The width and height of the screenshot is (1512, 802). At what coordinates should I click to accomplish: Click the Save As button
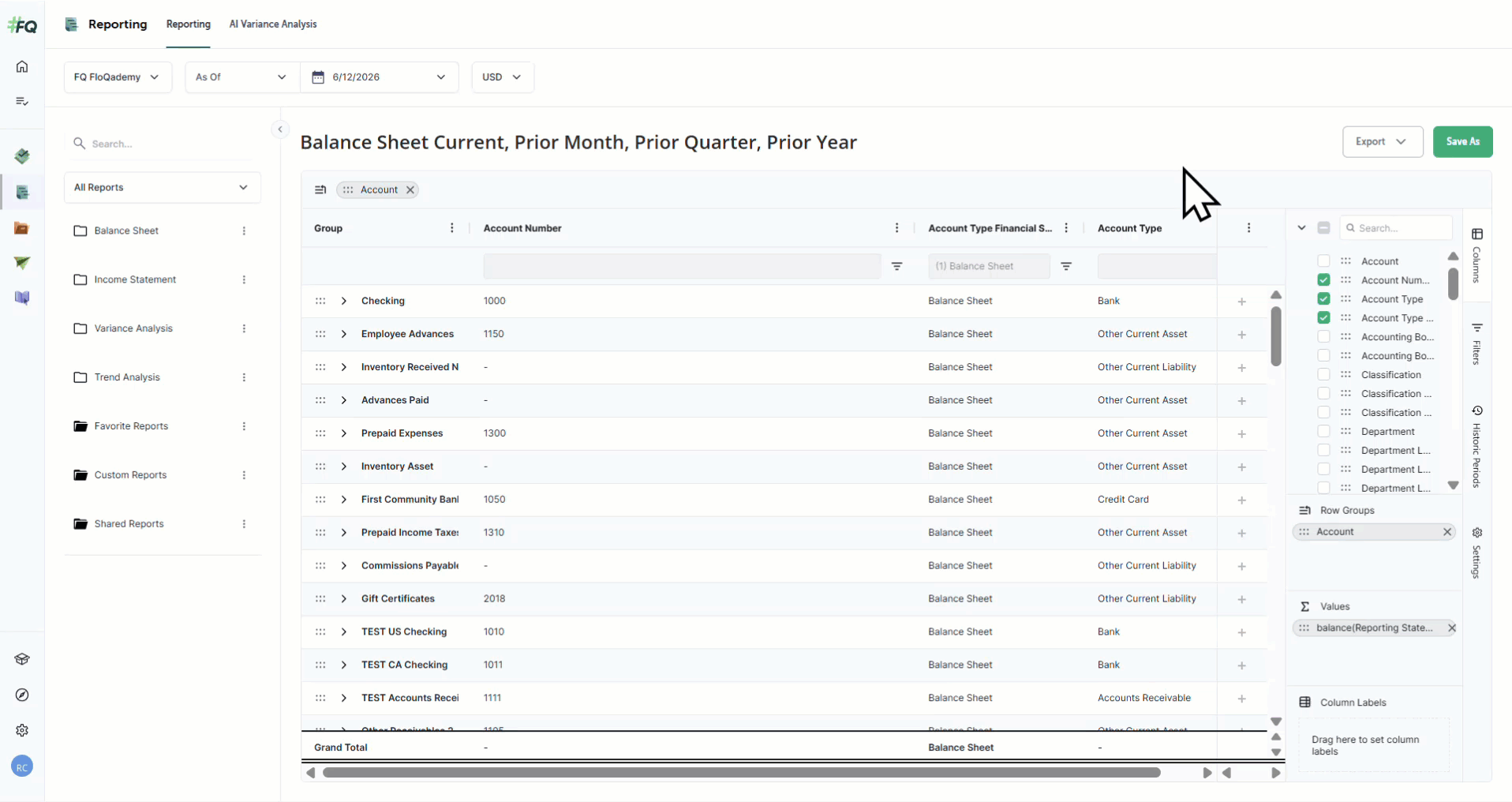(1462, 142)
